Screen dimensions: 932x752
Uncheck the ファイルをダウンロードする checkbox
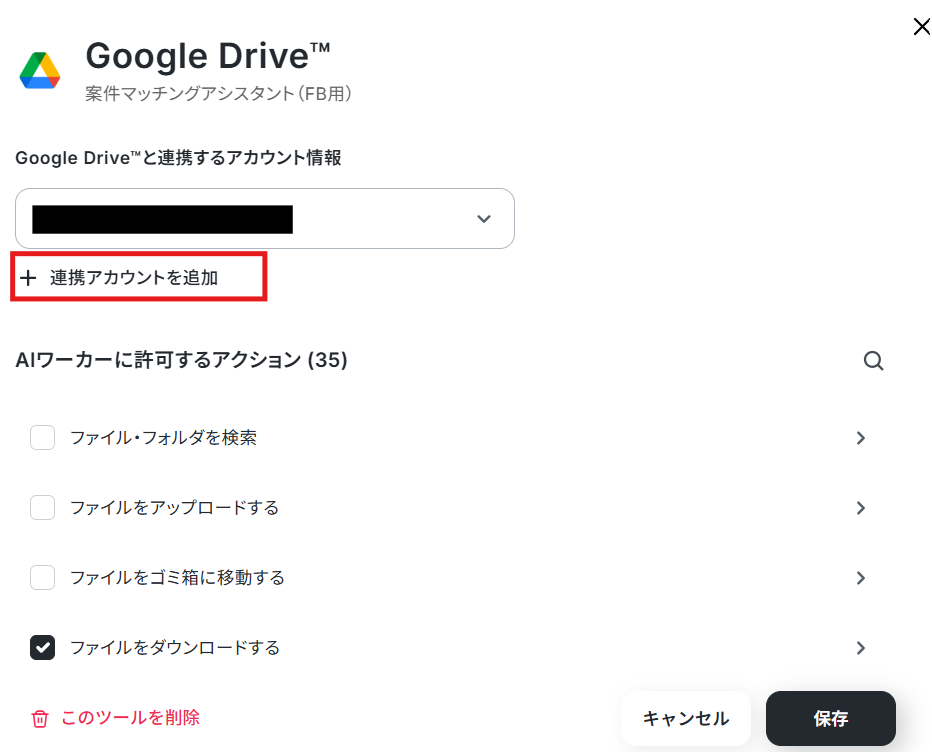(42, 647)
